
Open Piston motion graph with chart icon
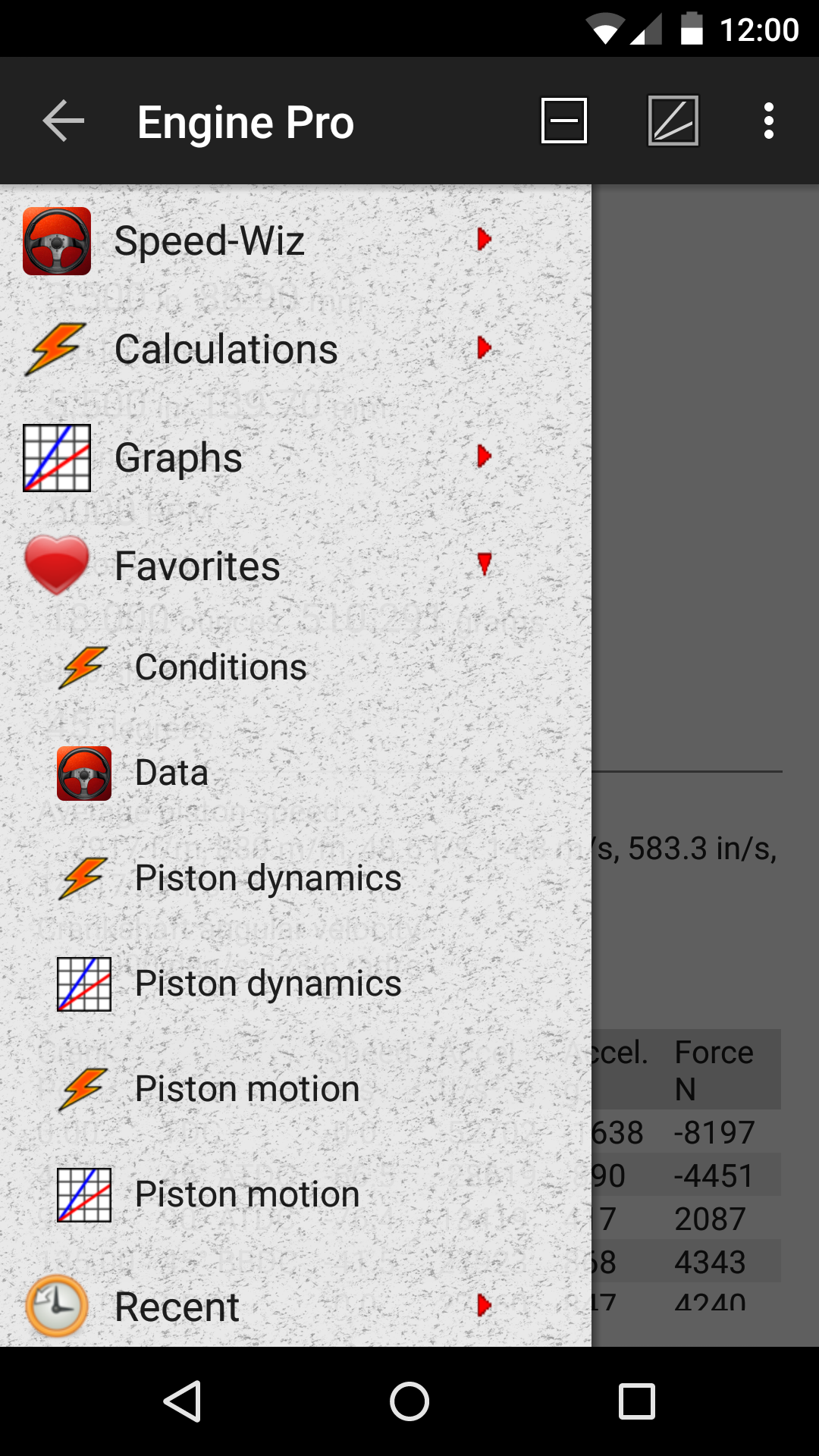[x=247, y=1194]
